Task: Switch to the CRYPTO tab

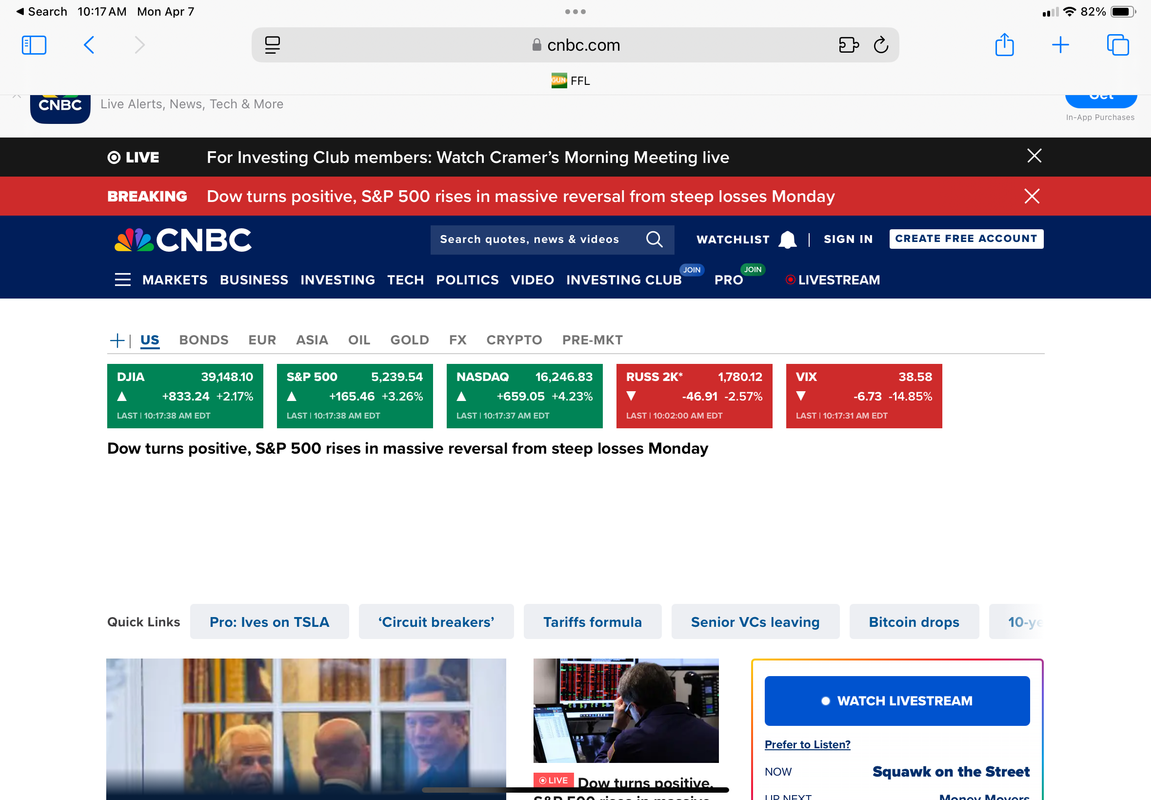Action: coord(514,340)
